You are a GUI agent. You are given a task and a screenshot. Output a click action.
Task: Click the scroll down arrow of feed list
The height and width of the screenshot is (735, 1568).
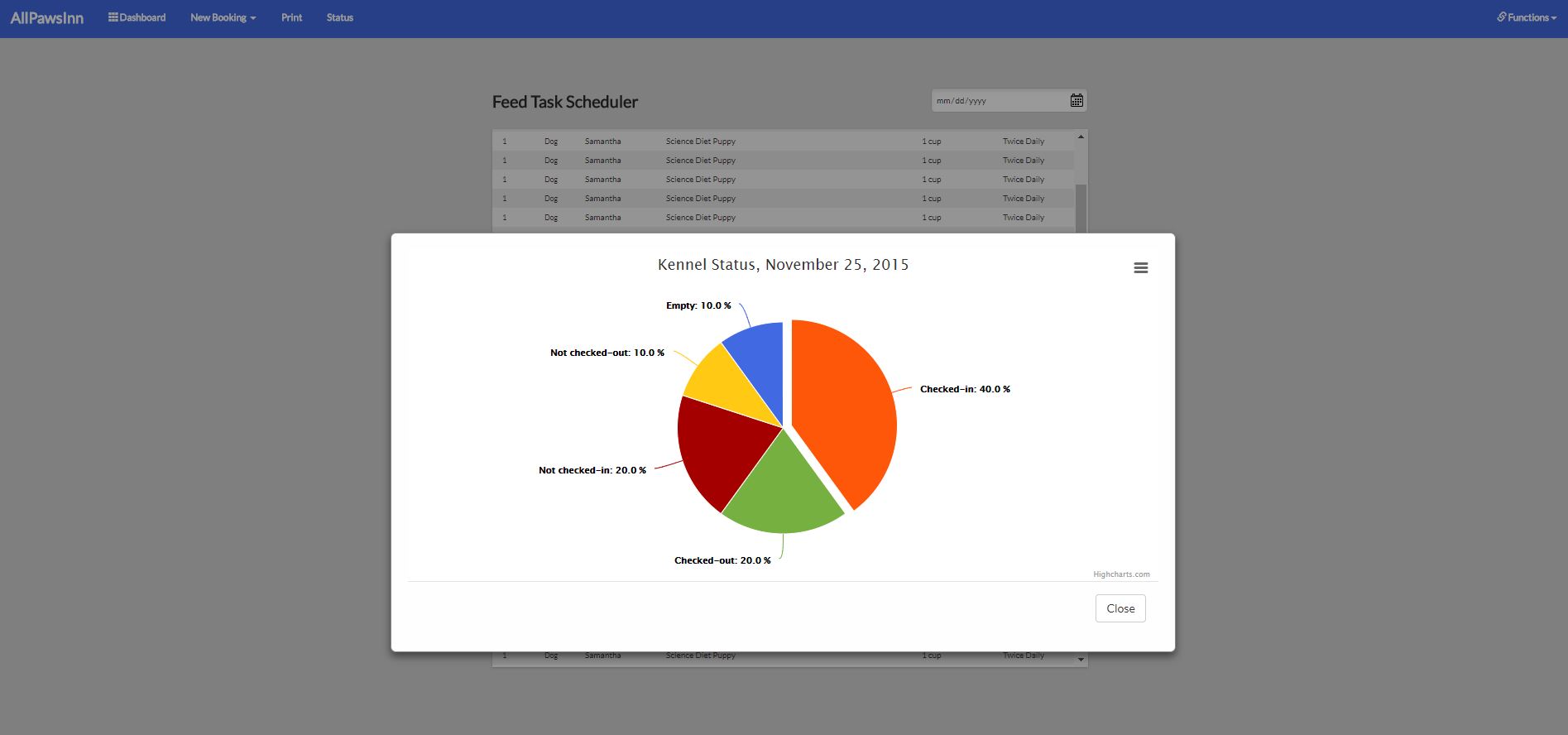(1081, 660)
